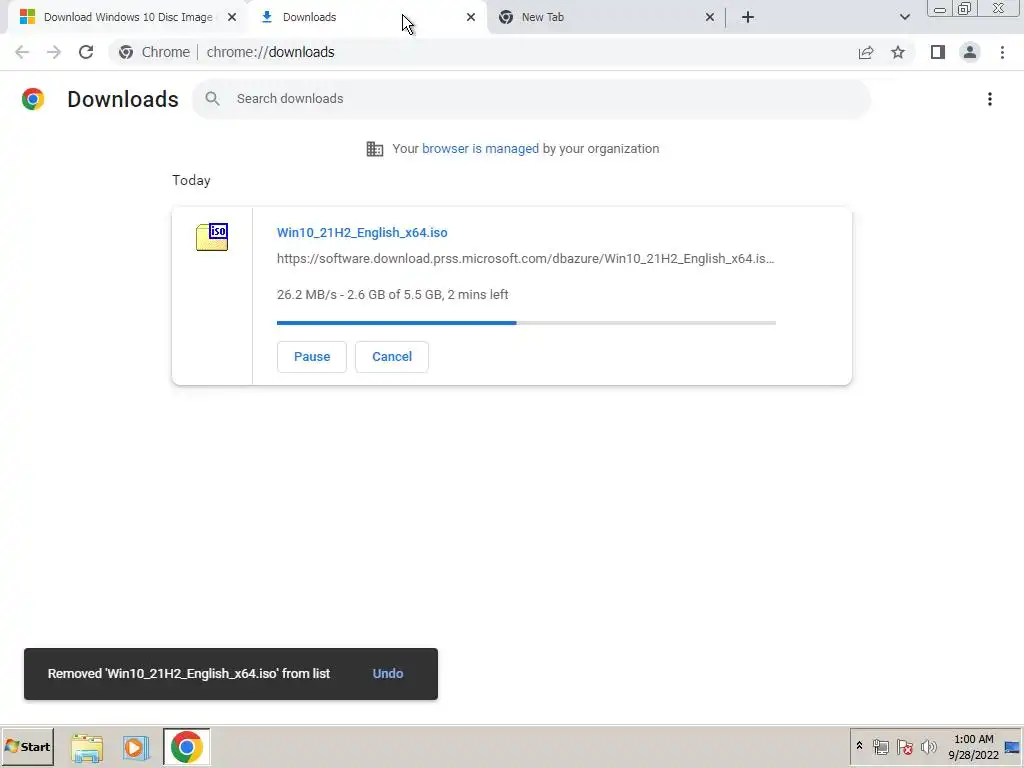Expand the tab search chevron

904,17
